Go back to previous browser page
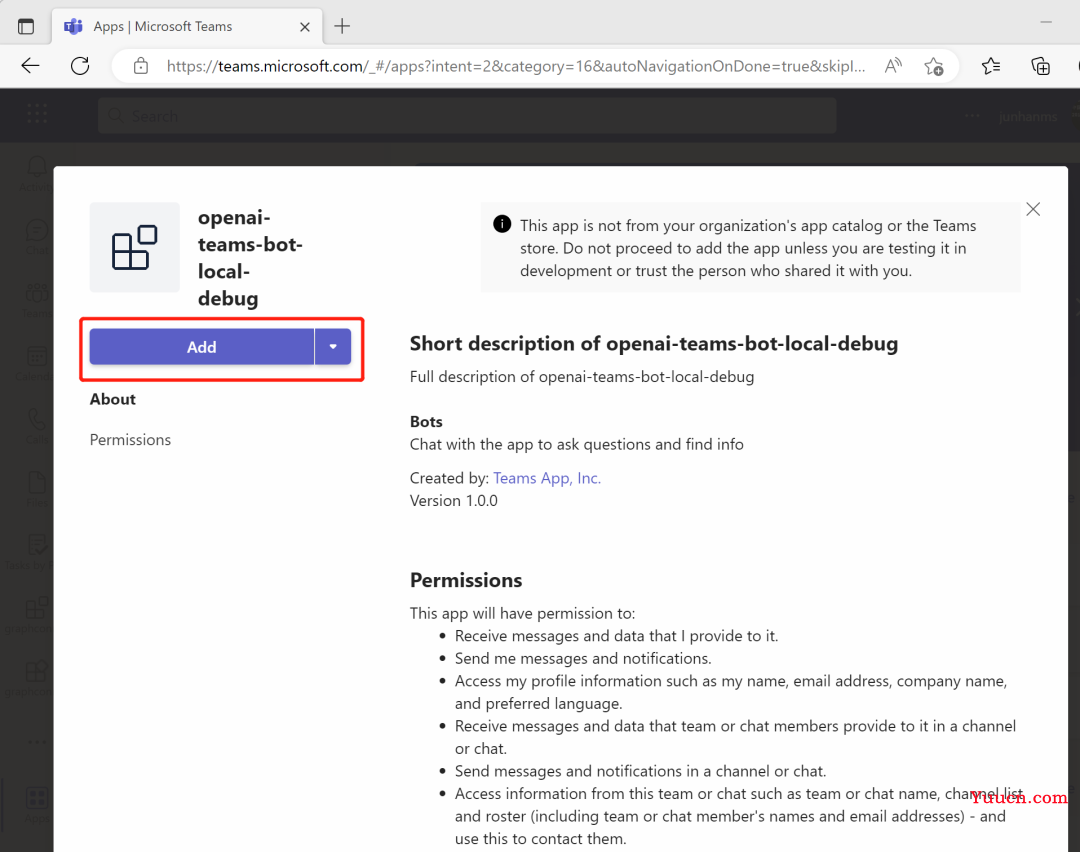This screenshot has height=852, width=1080. 30,66
